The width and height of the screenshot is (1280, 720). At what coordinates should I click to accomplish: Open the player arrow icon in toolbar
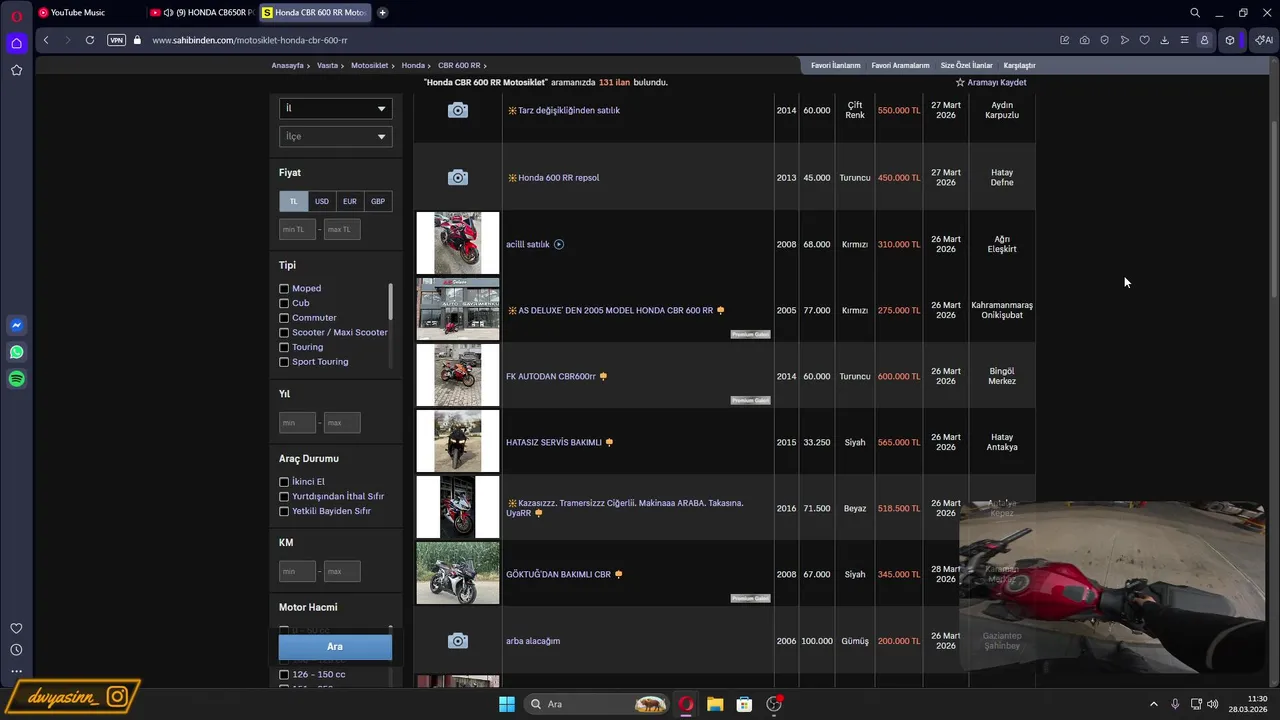(1125, 40)
